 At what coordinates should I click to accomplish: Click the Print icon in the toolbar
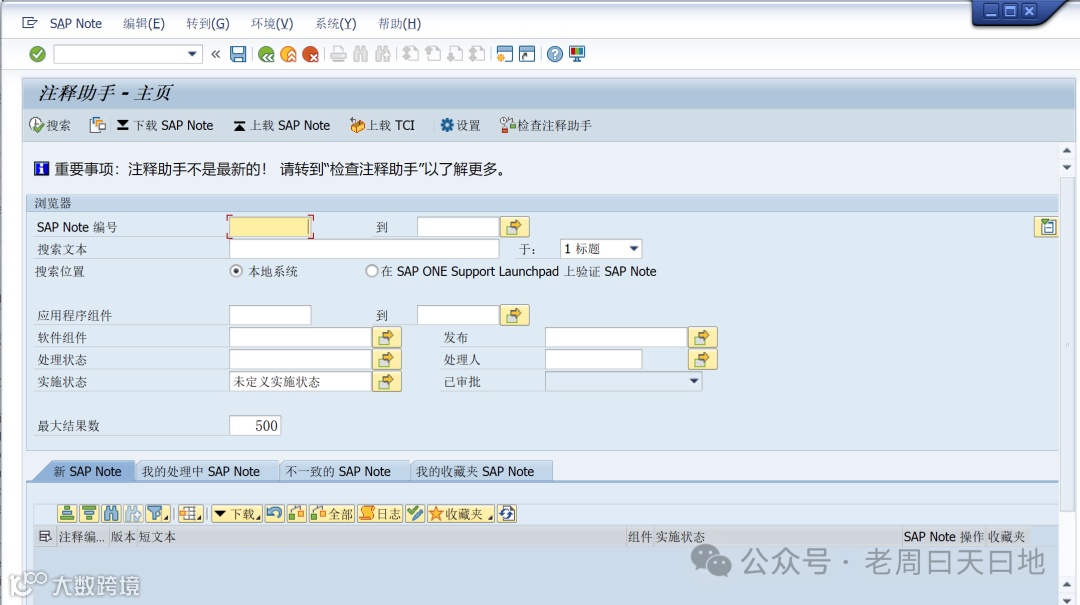point(338,54)
